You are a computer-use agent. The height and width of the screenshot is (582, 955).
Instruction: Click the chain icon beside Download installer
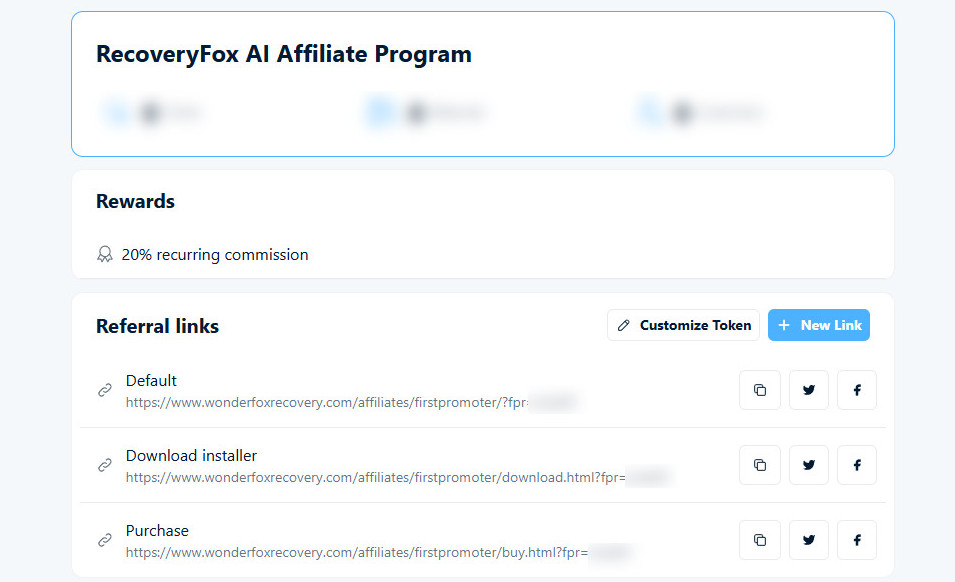pyautogui.click(x=105, y=465)
